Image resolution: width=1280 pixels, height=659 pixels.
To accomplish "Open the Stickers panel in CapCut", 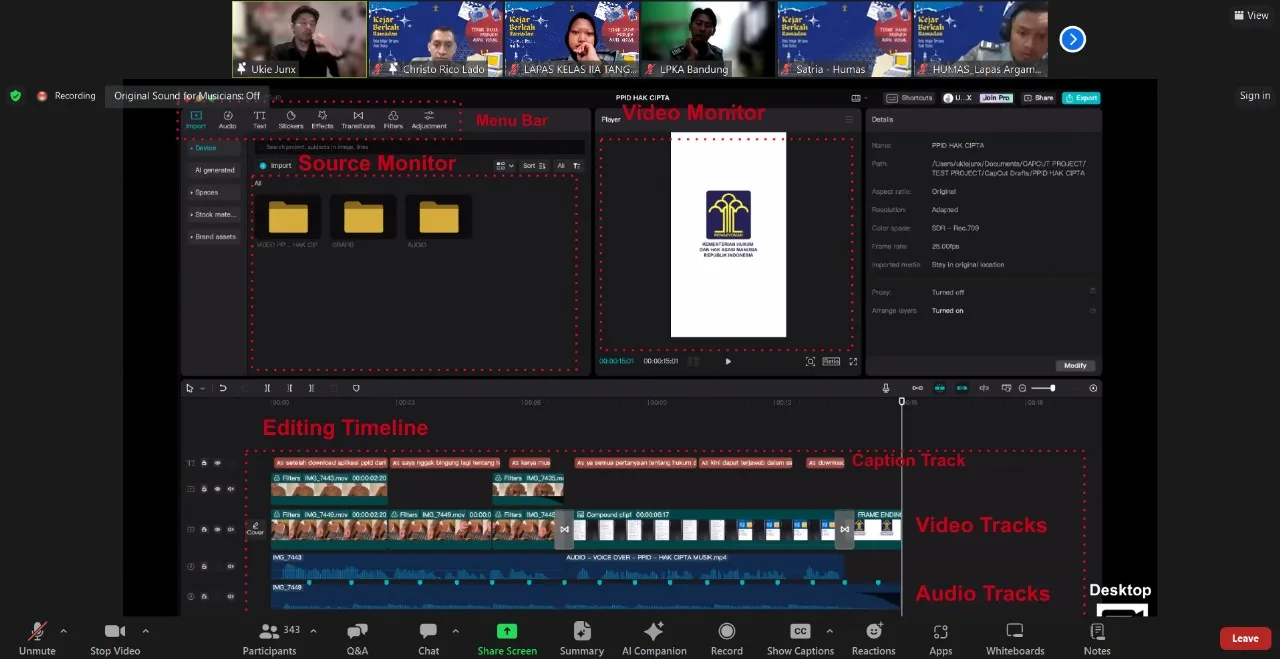I will tap(291, 120).
